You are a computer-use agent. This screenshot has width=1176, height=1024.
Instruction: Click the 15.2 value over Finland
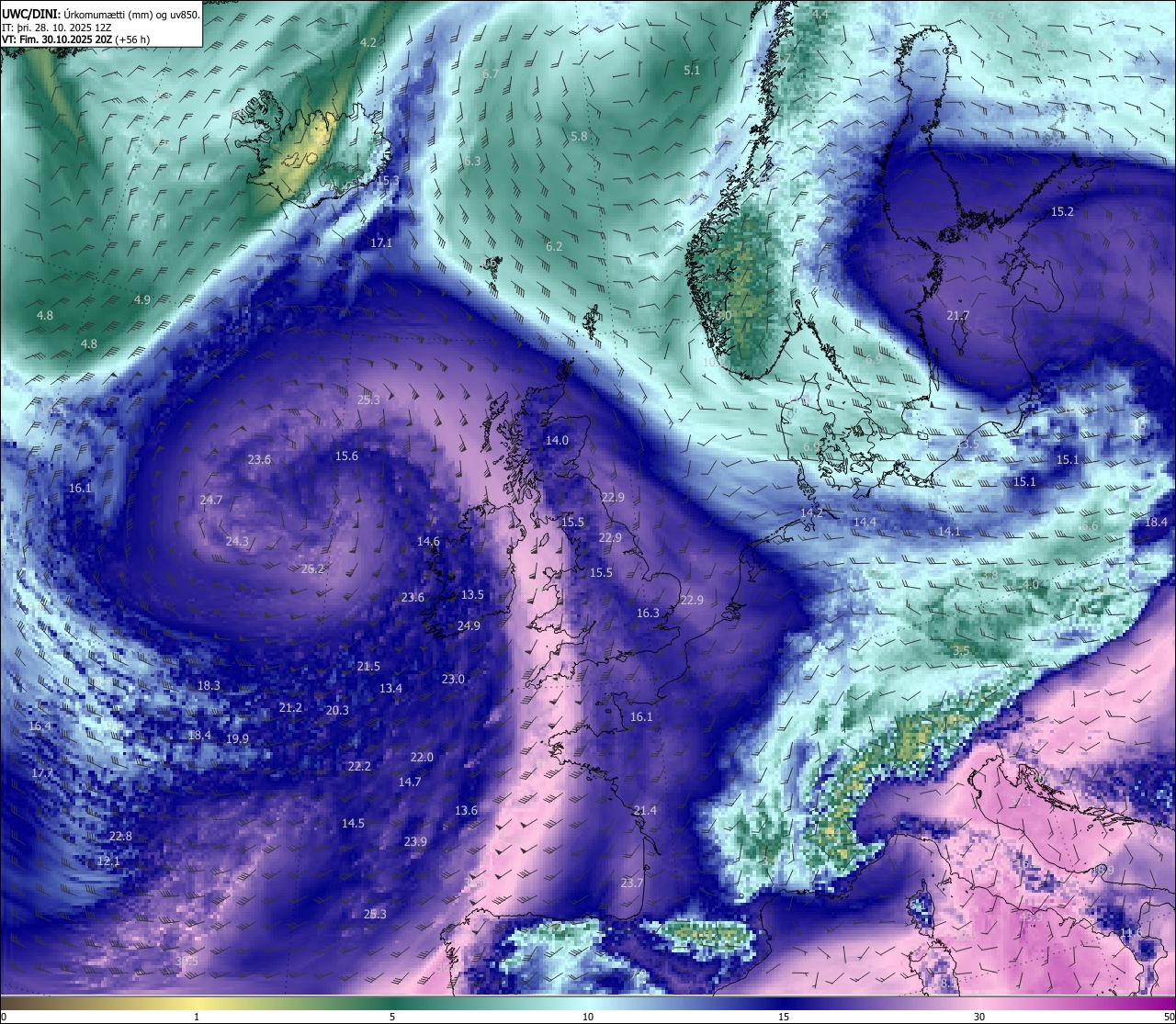1062,211
